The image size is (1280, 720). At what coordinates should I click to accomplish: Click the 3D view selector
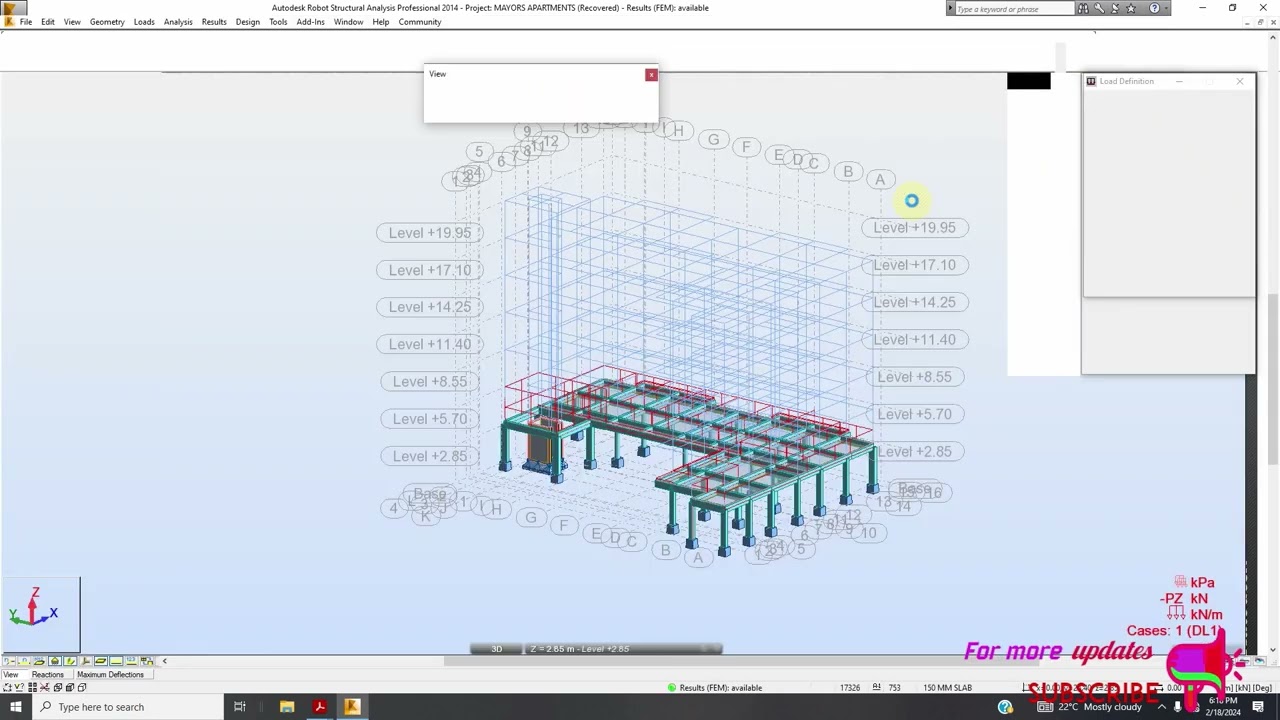click(x=497, y=649)
